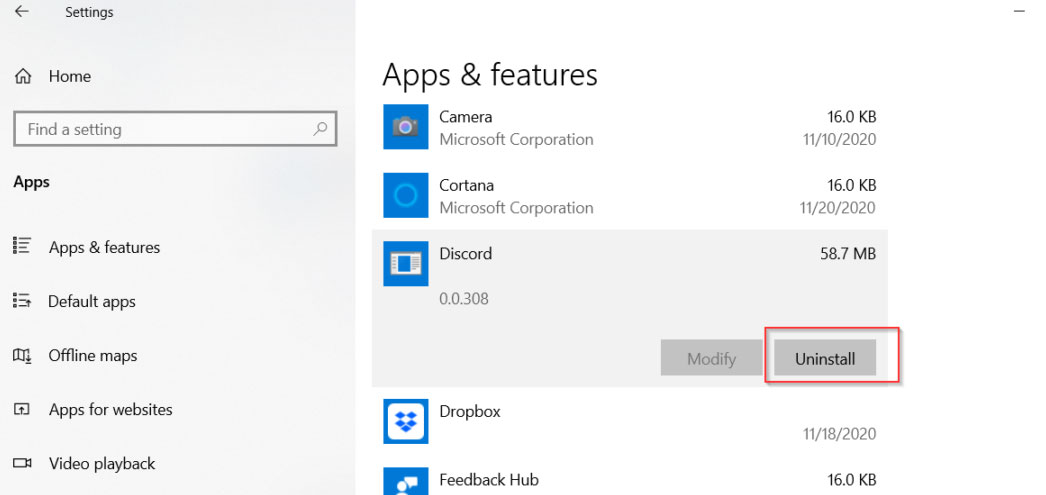
Task: Click the search magnifier icon
Action: (320, 129)
